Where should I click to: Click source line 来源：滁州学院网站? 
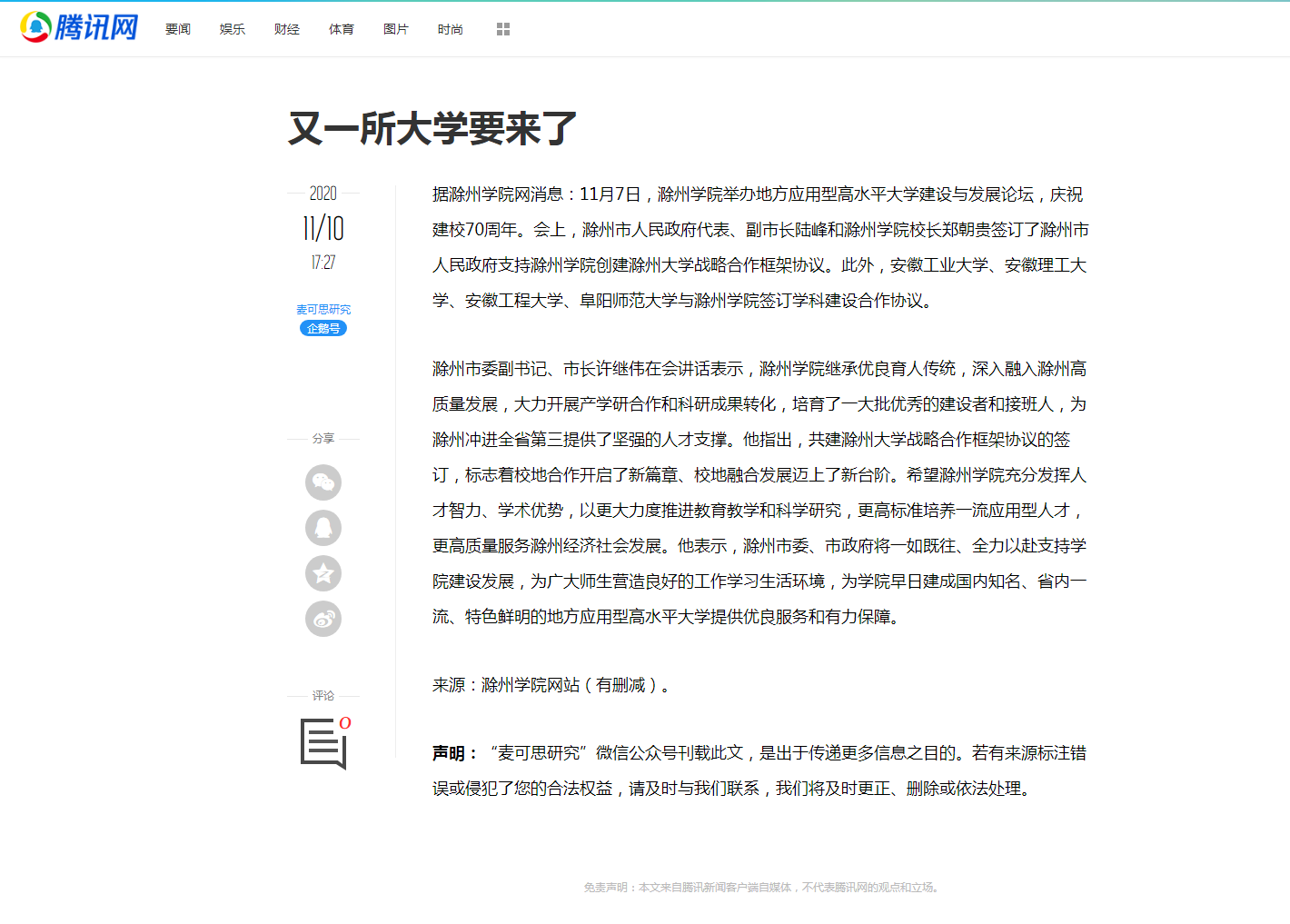click(552, 685)
